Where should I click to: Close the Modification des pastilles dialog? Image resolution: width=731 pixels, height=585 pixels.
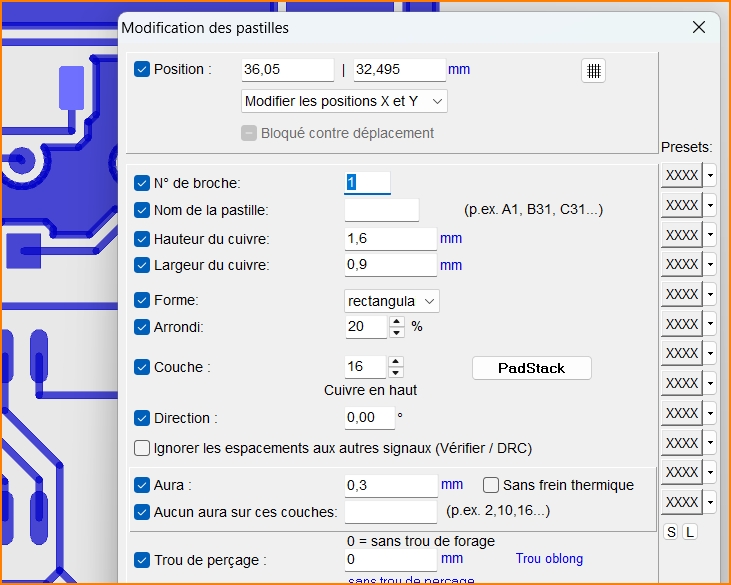(699, 28)
